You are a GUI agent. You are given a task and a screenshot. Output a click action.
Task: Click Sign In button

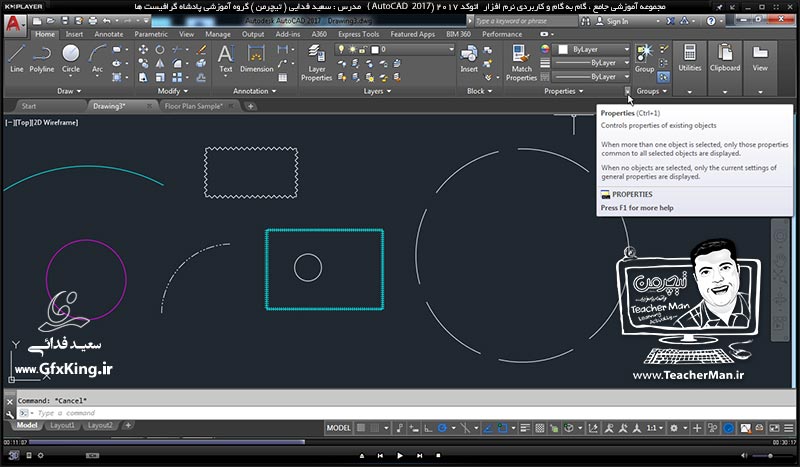pyautogui.click(x=613, y=21)
